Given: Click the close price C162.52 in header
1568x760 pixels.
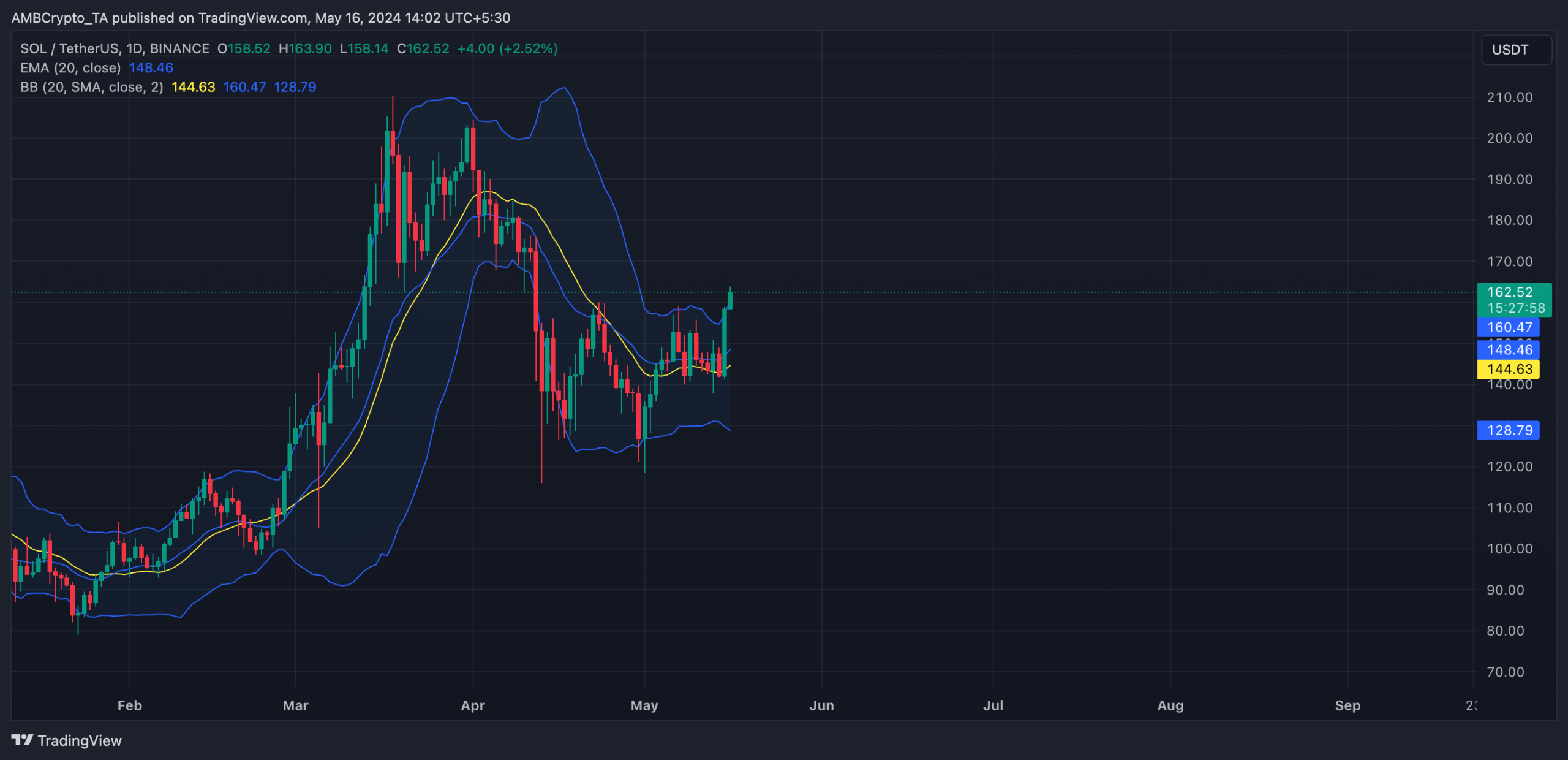Looking at the screenshot, I should pos(423,48).
